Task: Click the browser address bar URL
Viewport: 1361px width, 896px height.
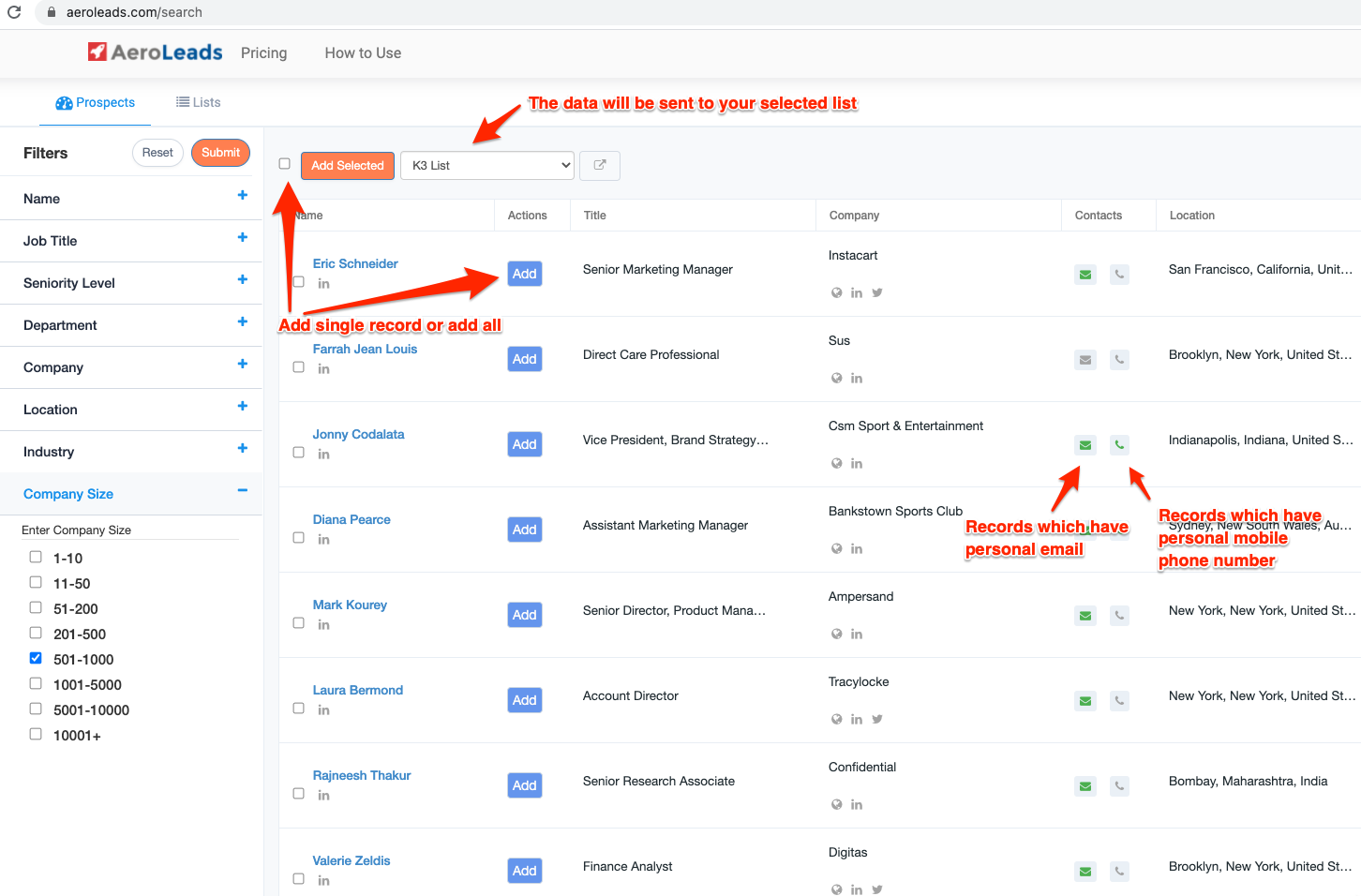Action: point(134,12)
